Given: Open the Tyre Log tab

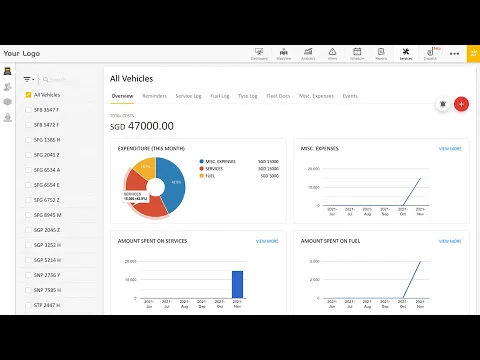Looking at the screenshot, I should [x=248, y=96].
